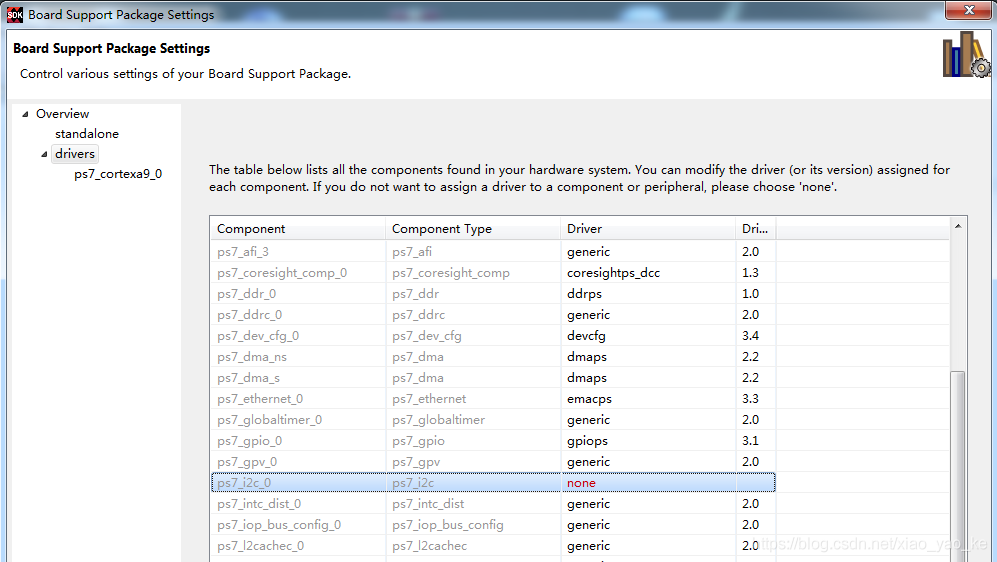The width and height of the screenshot is (997, 562).
Task: Click driver version 3.1 cell
Action: click(x=755, y=441)
